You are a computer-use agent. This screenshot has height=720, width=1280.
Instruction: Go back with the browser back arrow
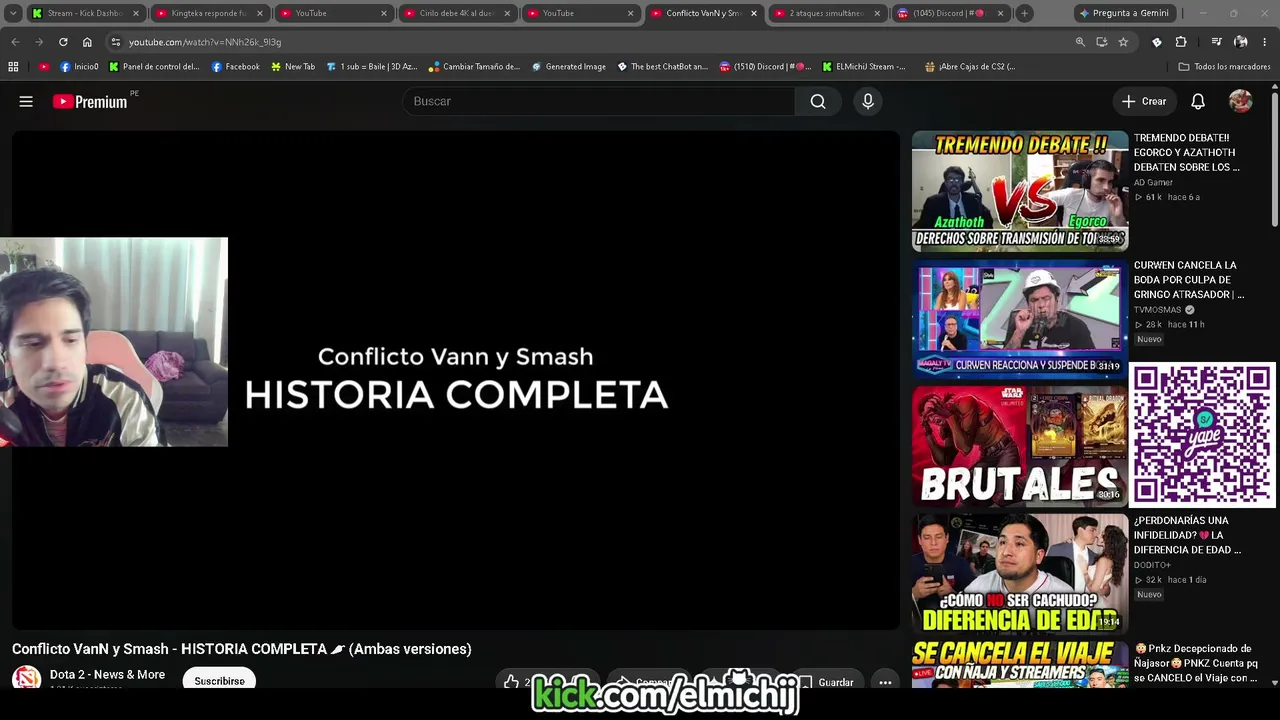[15, 42]
